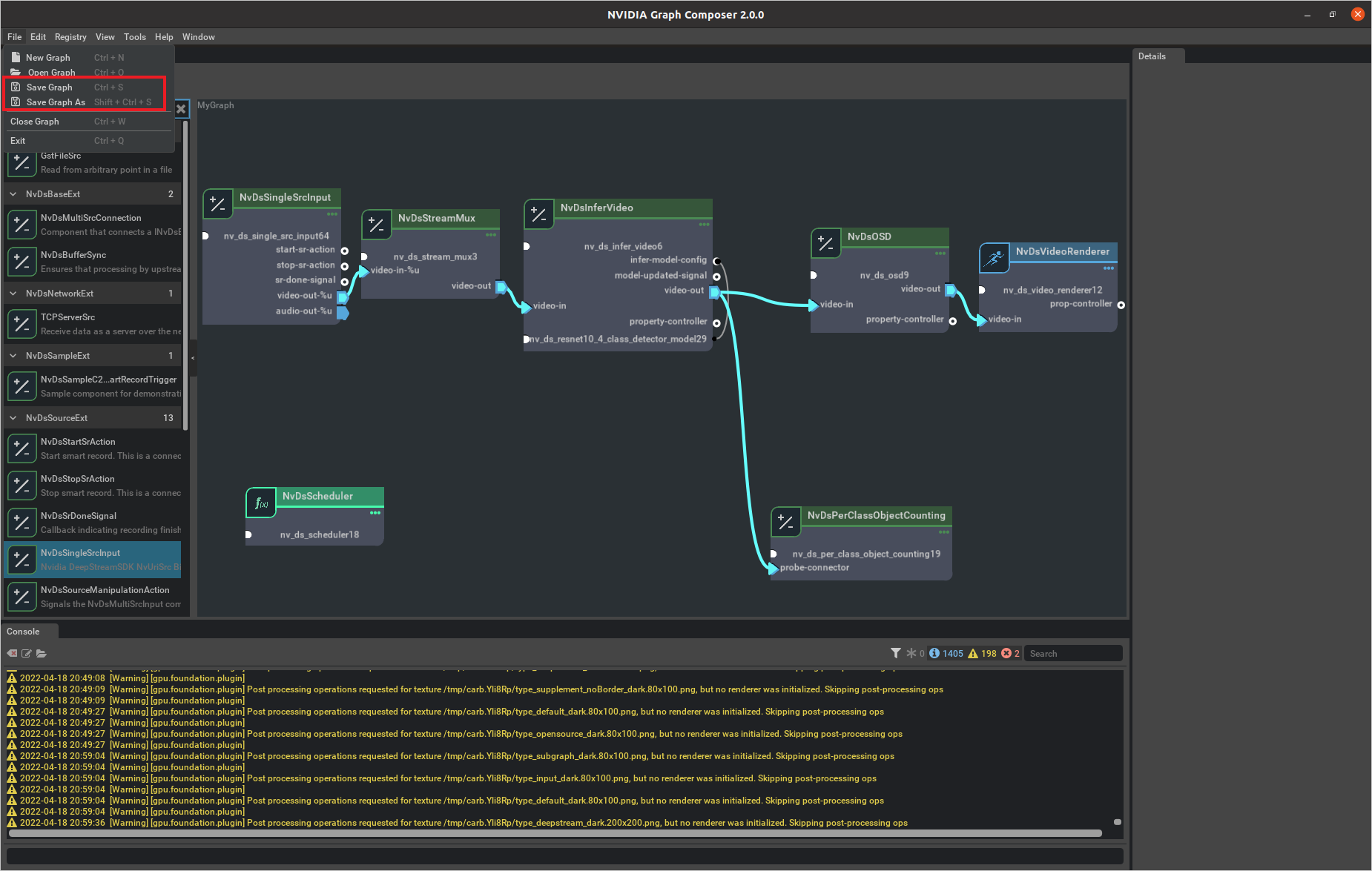Collapse the NvDsBaseExt category
This screenshot has height=871, width=1372.
coord(13,194)
